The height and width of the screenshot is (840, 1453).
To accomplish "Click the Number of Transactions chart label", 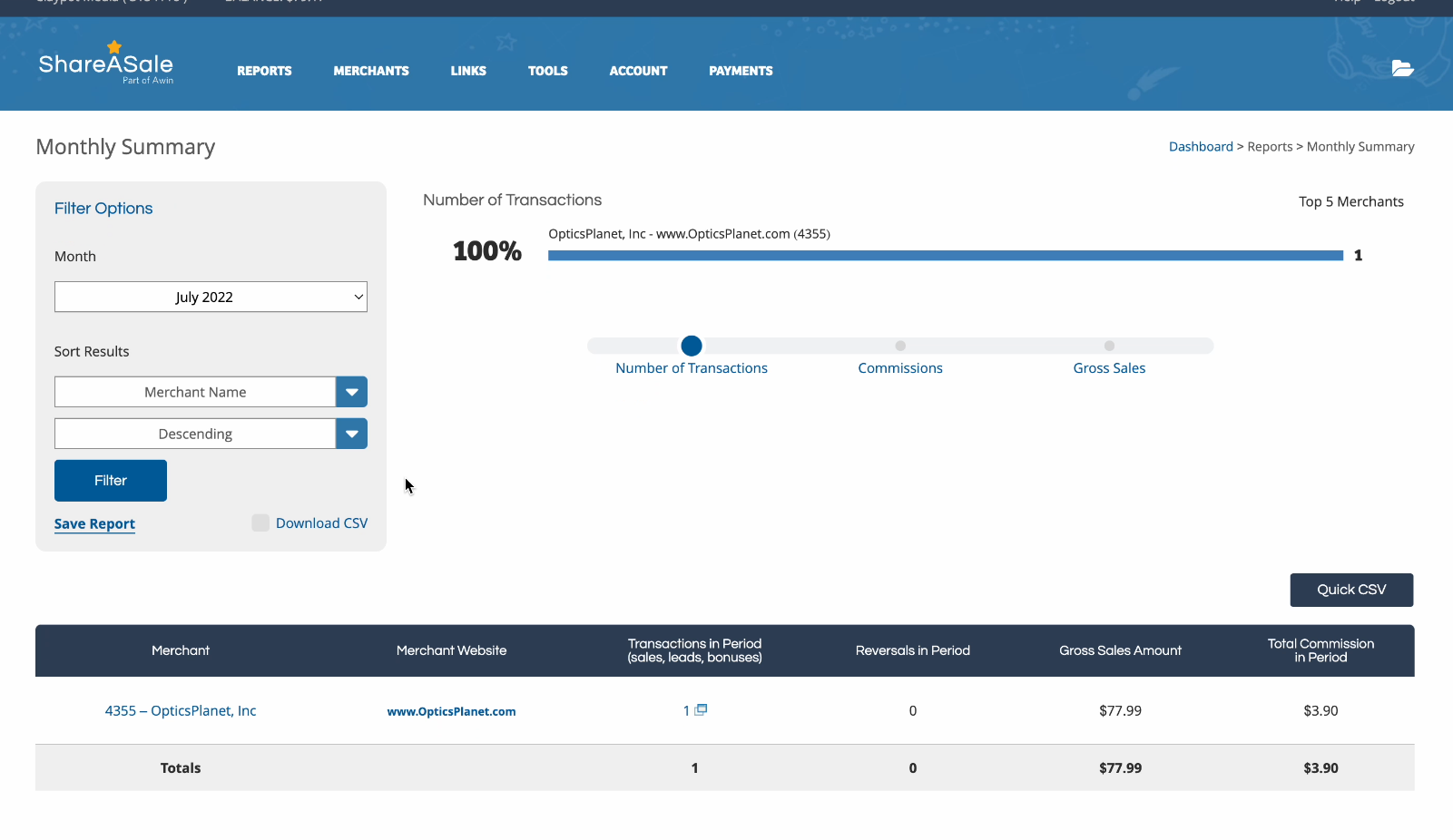I will 692,368.
